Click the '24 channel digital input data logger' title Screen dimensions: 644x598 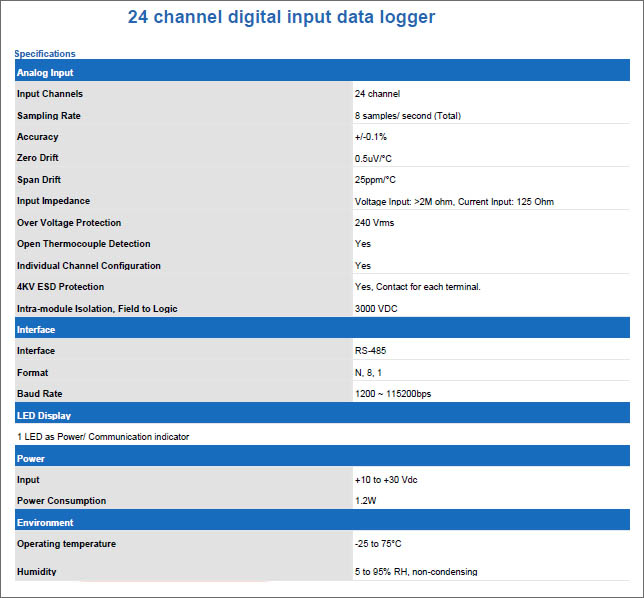pos(281,18)
